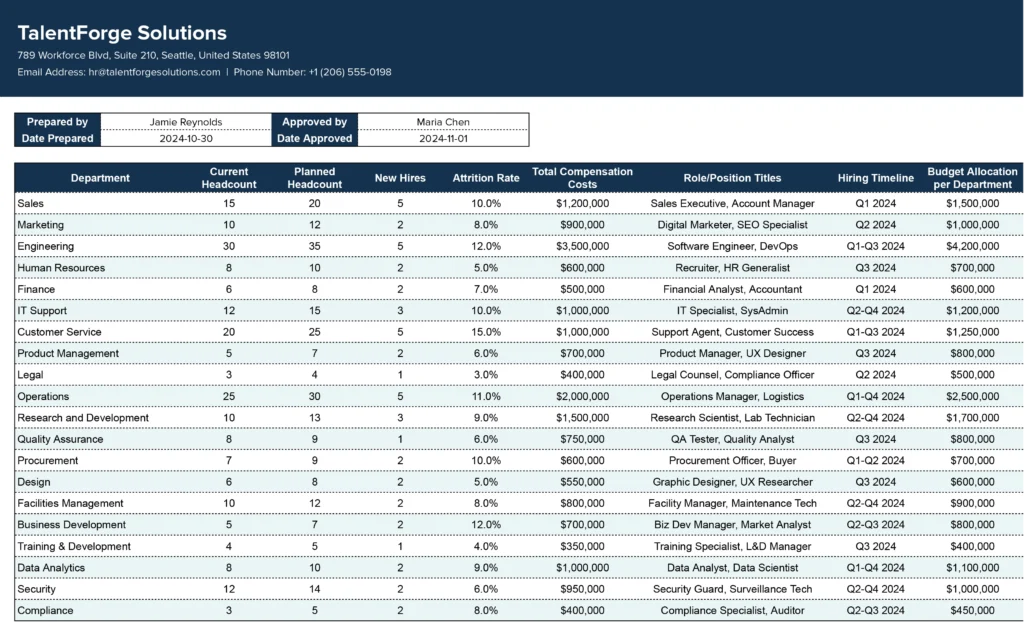Select Customer Service's 15.0% attrition rate
The image size is (1024, 622).
point(486,332)
